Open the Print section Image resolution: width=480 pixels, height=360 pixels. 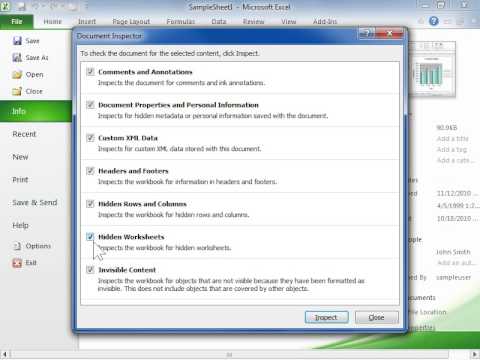click(x=20, y=180)
